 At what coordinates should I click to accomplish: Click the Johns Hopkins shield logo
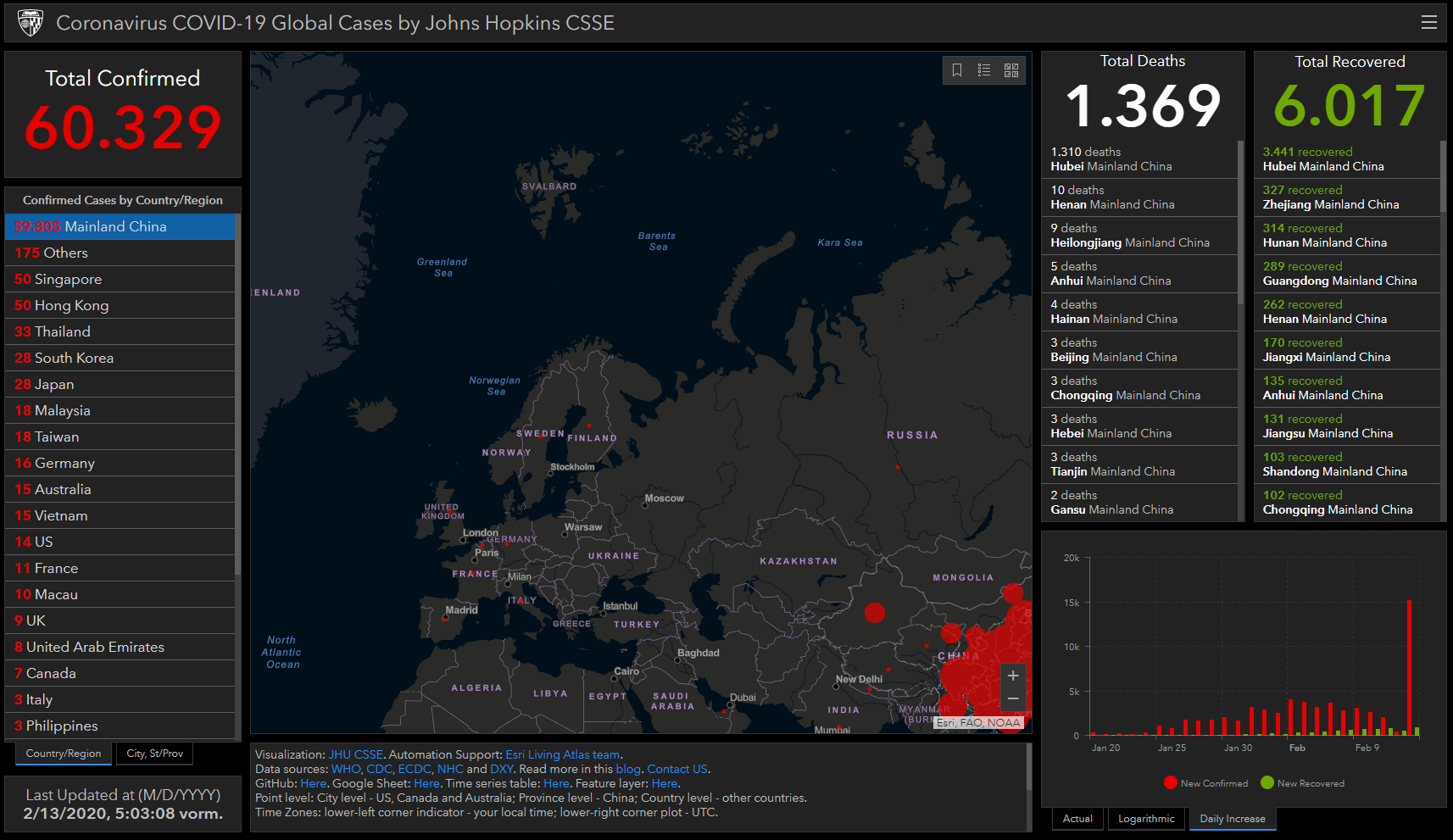pyautogui.click(x=31, y=22)
